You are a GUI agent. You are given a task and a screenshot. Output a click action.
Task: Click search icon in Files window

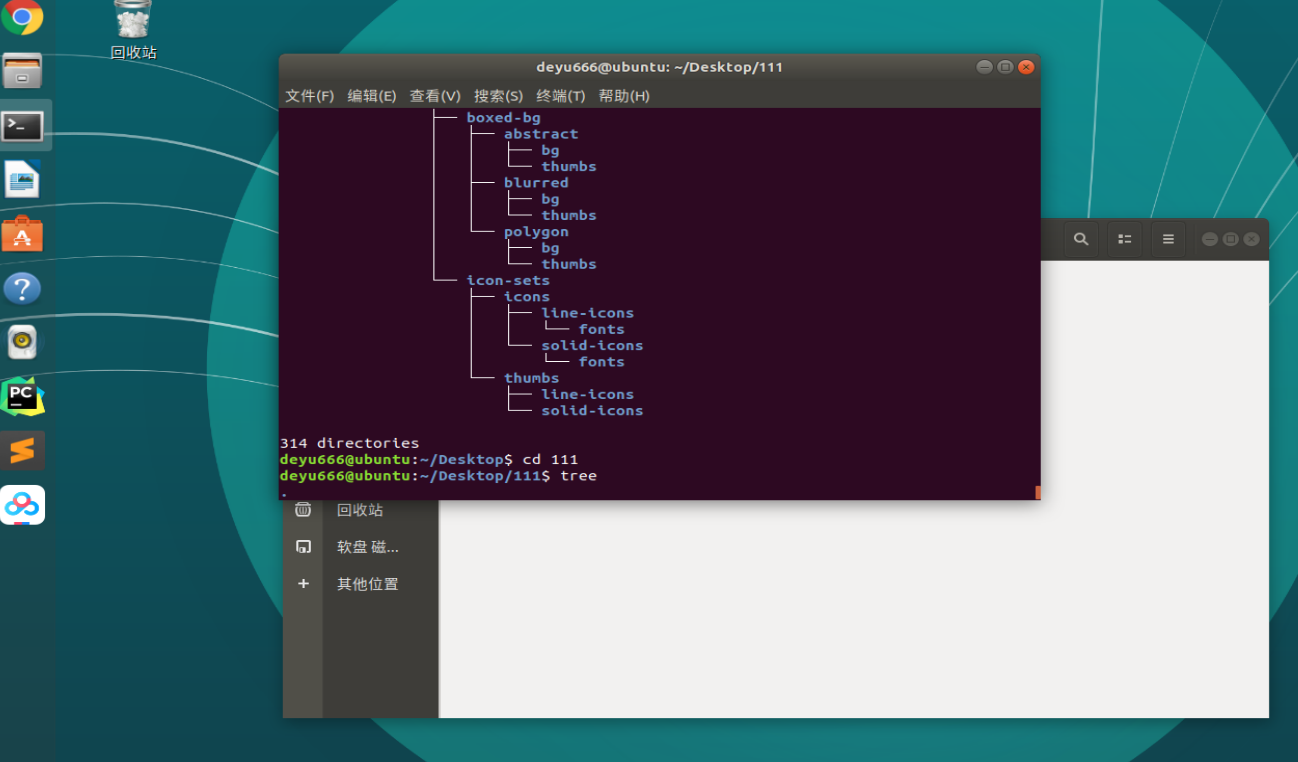(x=1081, y=239)
